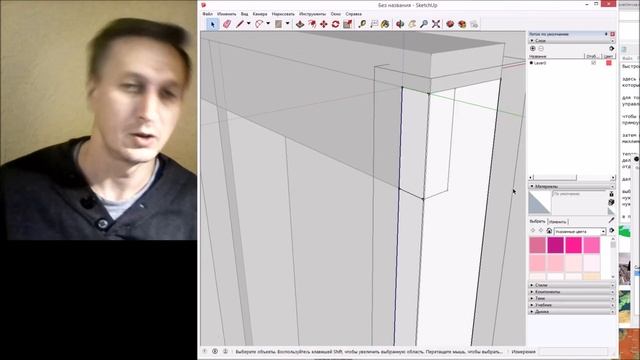Expand the Тени panel
640x360 pixels.
click(x=571, y=298)
